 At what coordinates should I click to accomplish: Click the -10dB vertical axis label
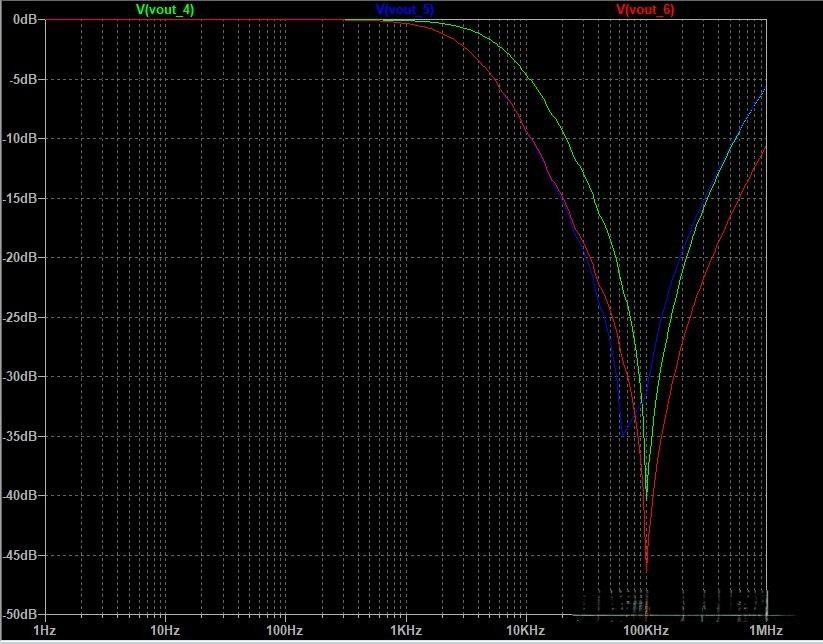point(19,139)
